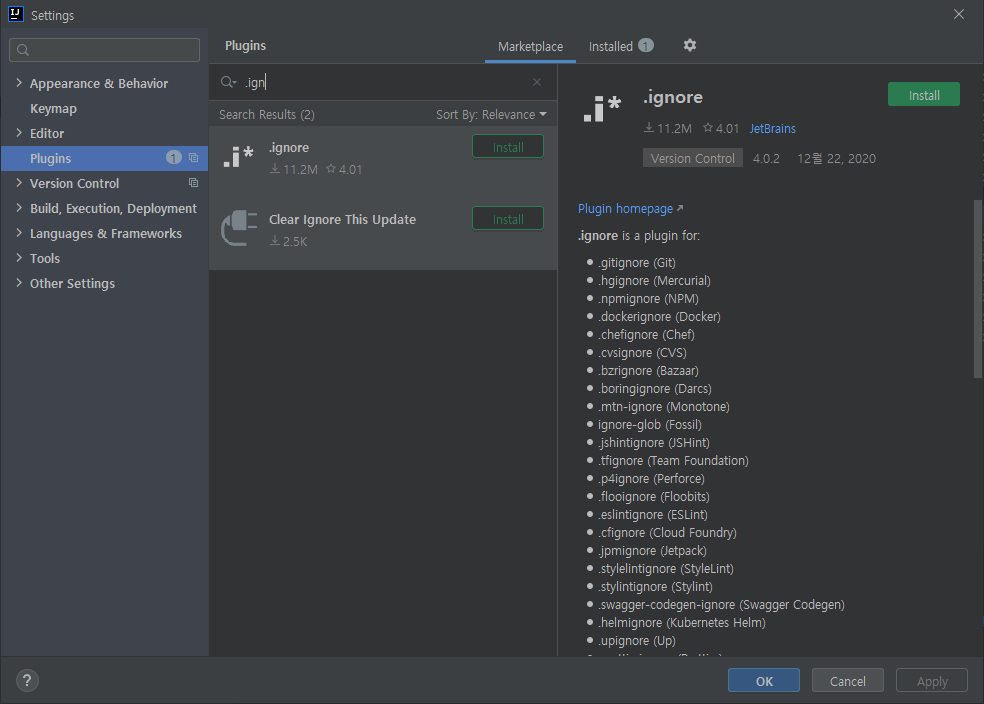The height and width of the screenshot is (704, 984).
Task: Click the .eslintignore (ESLint) list entry
Action: pos(653,515)
